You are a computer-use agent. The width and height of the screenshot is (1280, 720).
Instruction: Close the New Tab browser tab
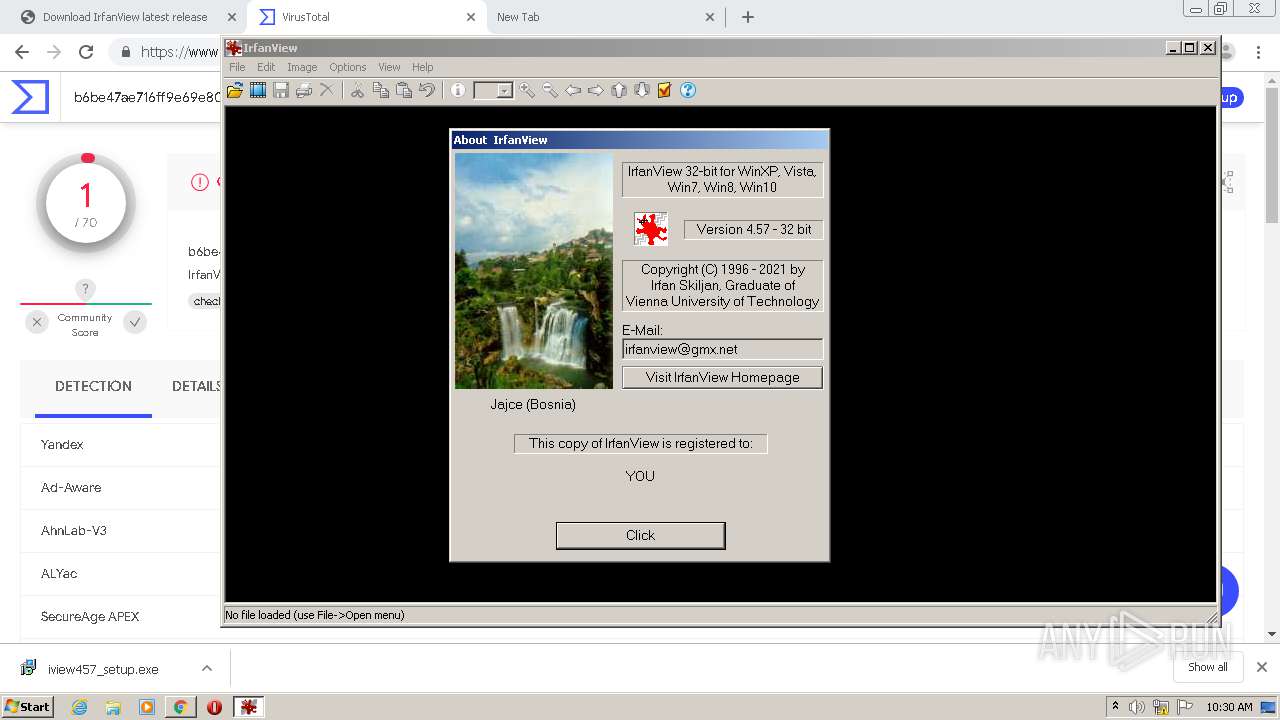click(710, 17)
